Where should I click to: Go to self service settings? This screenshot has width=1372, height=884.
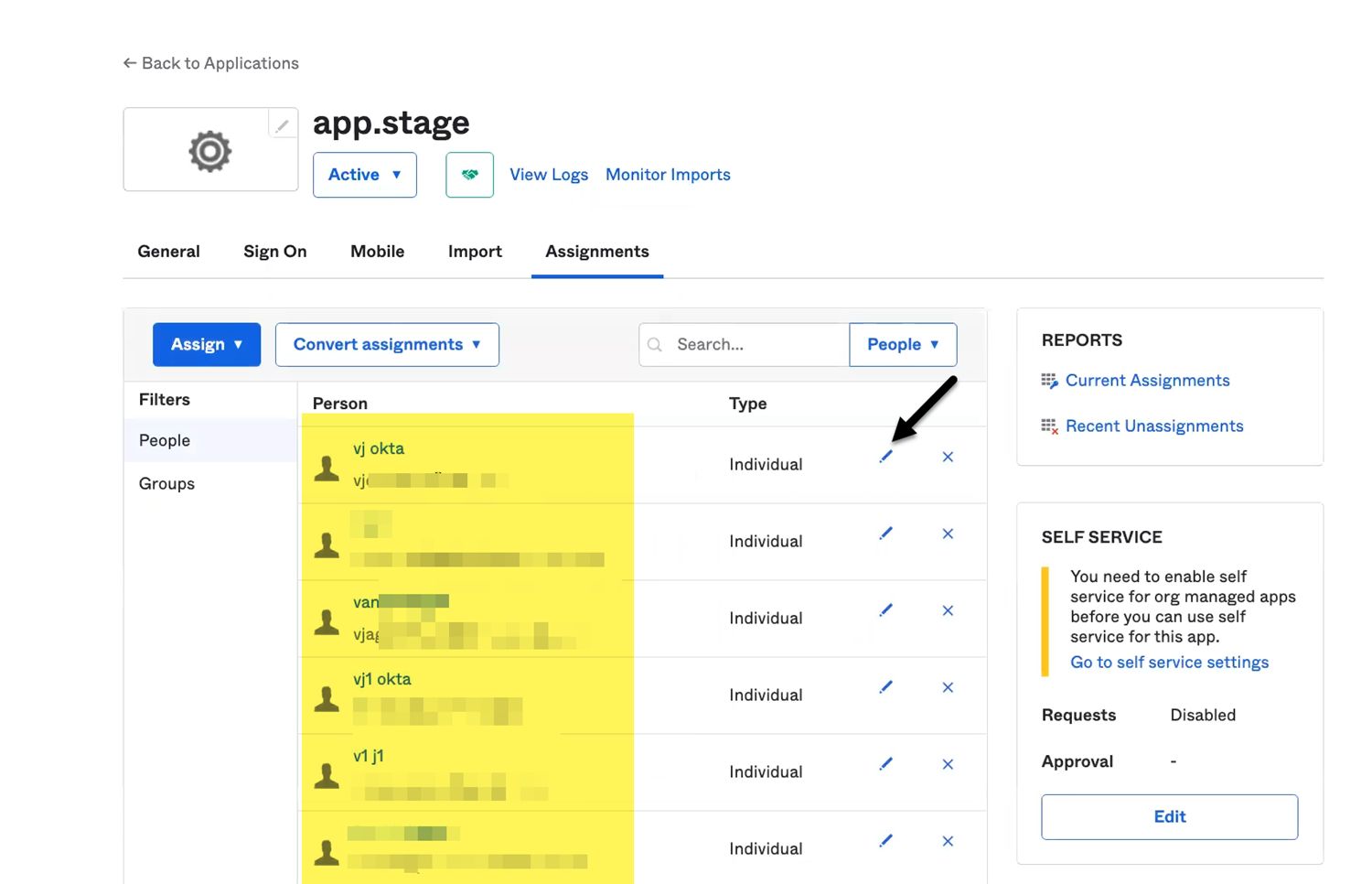coord(1169,663)
